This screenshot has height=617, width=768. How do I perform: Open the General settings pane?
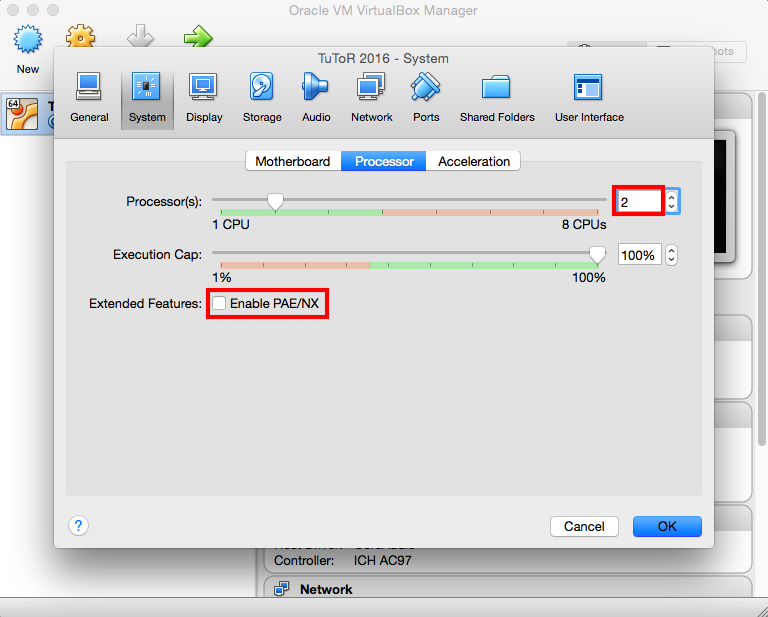(89, 97)
